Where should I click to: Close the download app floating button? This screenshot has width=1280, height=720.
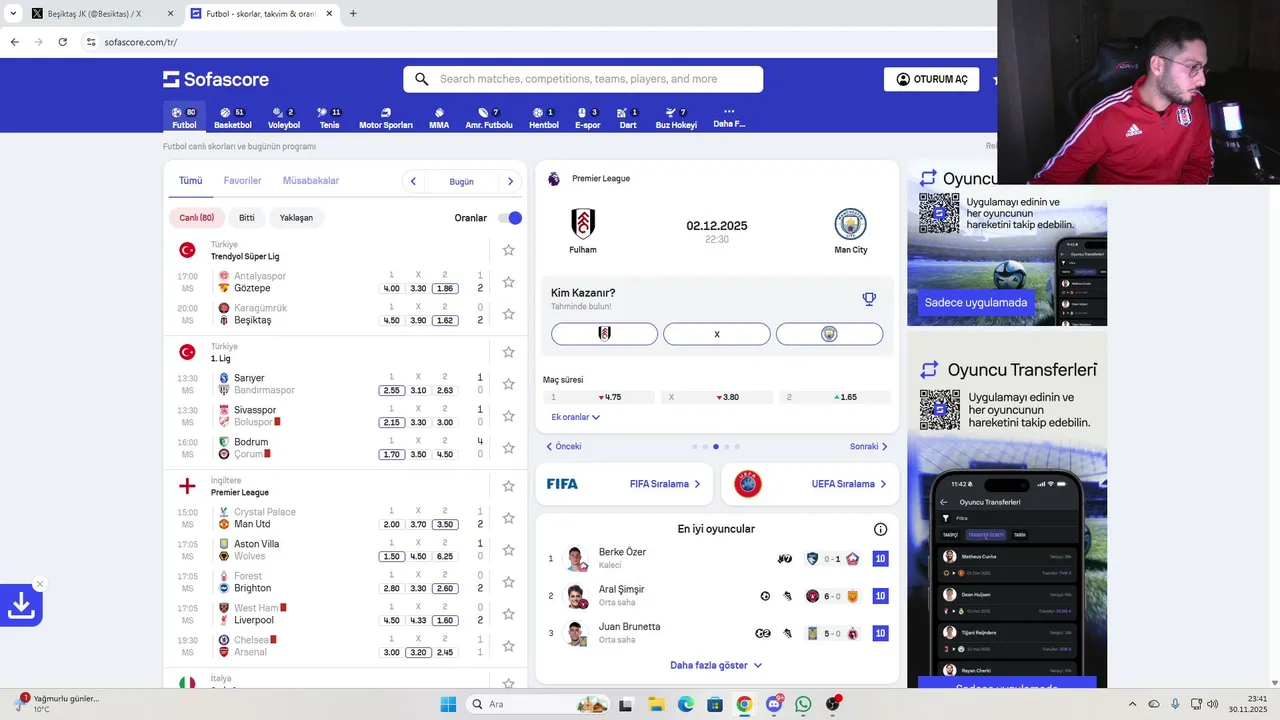pos(40,584)
